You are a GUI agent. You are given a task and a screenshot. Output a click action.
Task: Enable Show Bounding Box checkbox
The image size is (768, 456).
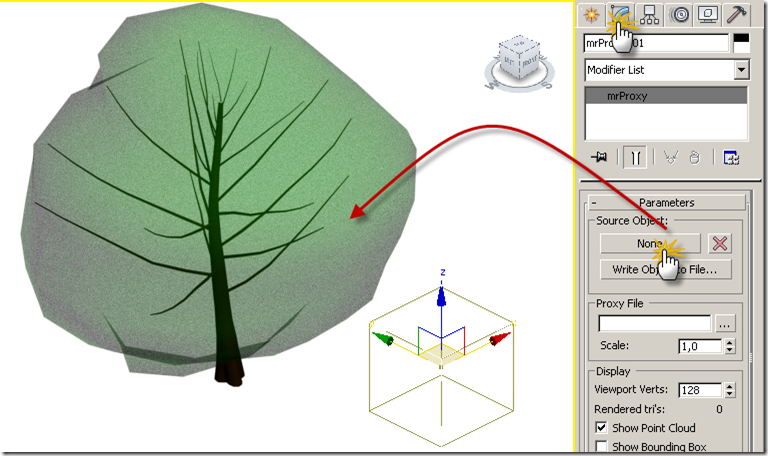click(601, 446)
